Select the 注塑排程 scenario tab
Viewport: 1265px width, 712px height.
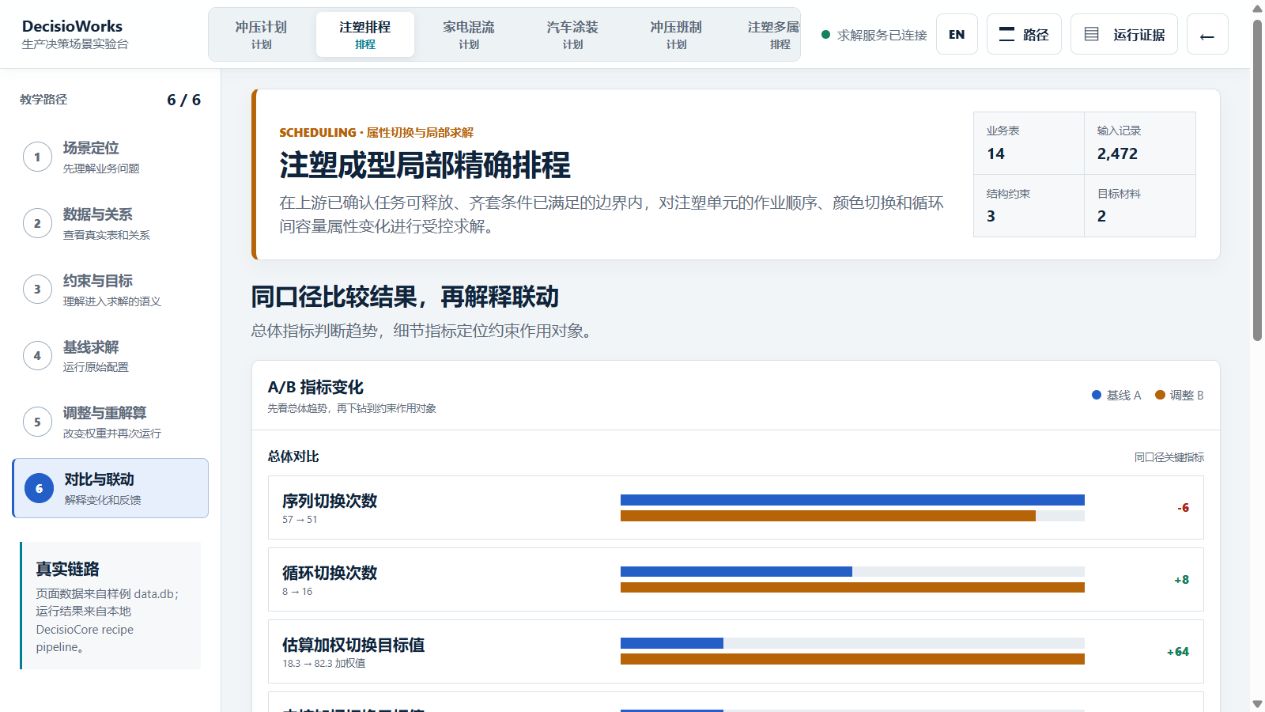coord(365,35)
